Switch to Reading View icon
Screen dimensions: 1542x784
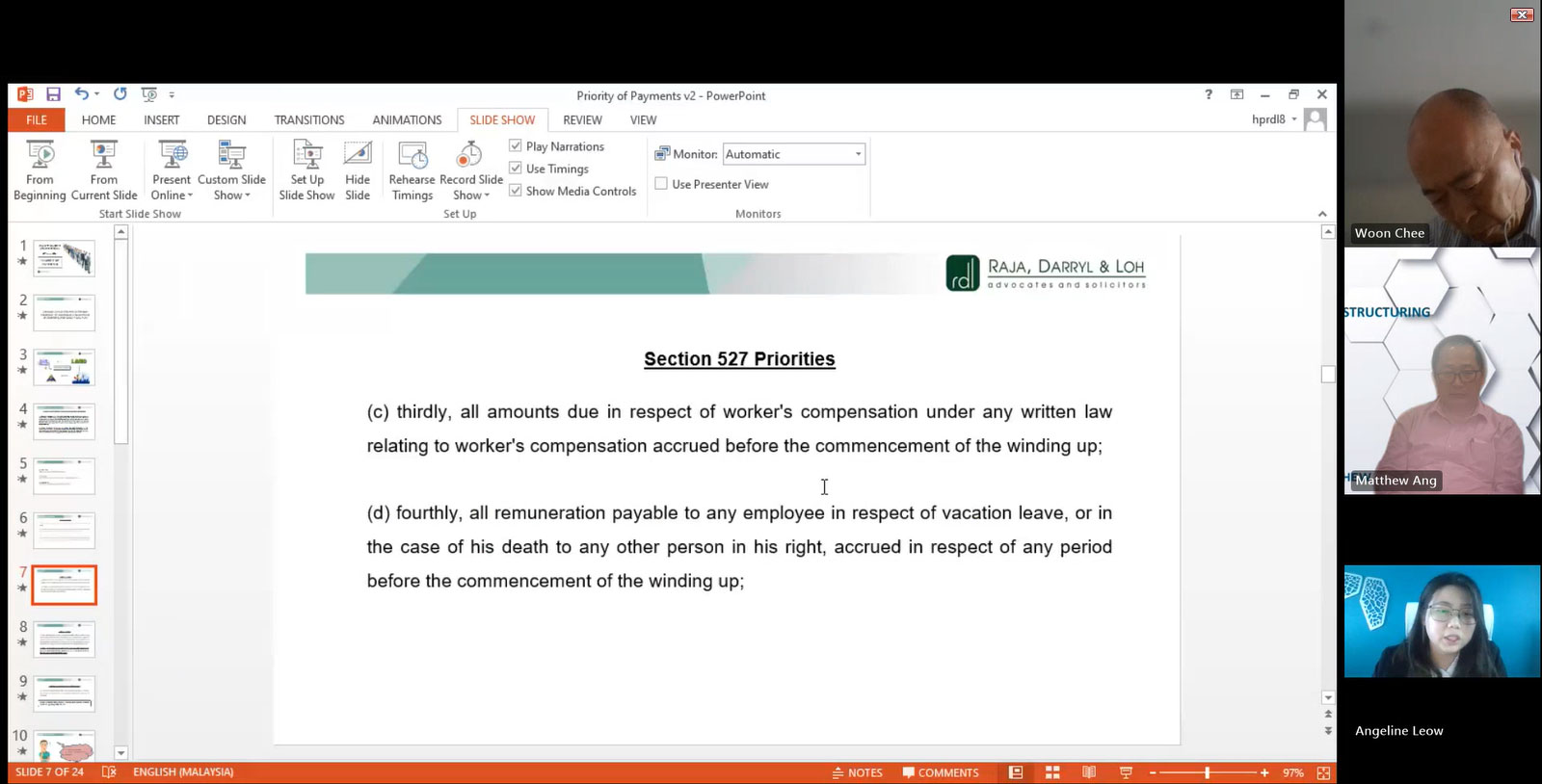point(1089,772)
